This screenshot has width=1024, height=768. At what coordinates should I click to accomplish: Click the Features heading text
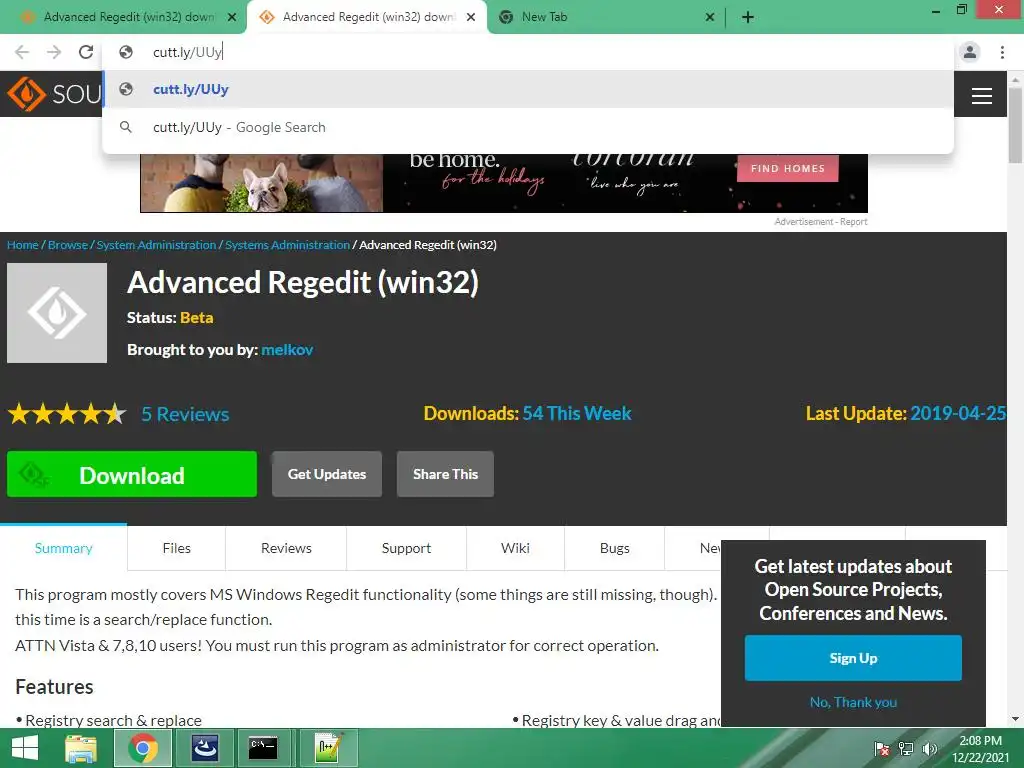[54, 687]
